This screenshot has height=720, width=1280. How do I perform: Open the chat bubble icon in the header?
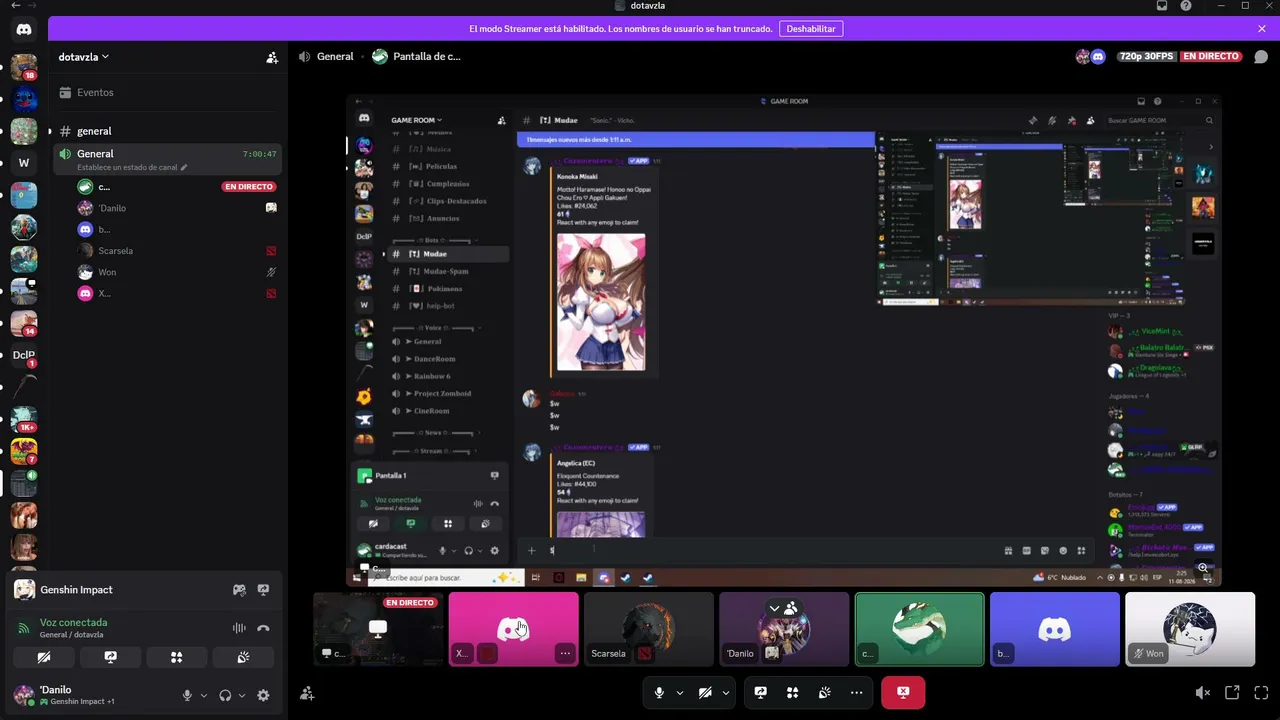coord(1261,57)
